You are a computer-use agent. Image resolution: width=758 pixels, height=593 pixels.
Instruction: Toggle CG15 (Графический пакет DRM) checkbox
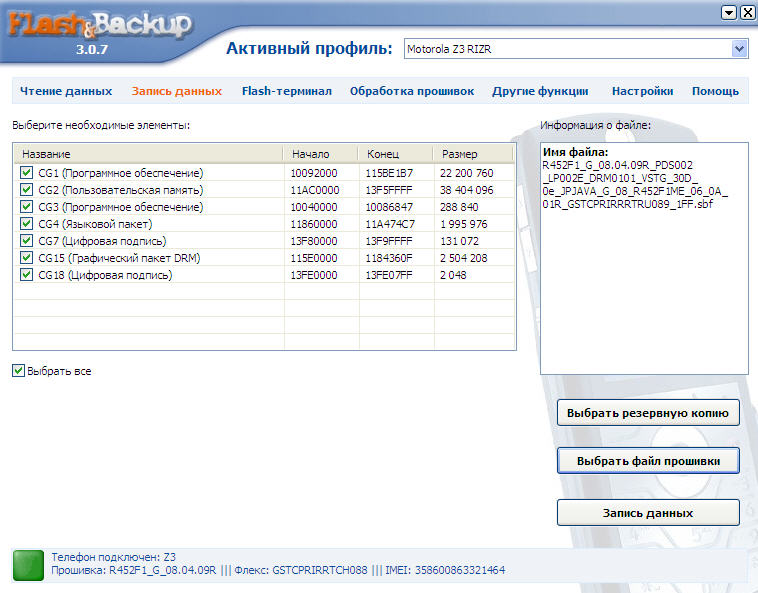[27, 258]
